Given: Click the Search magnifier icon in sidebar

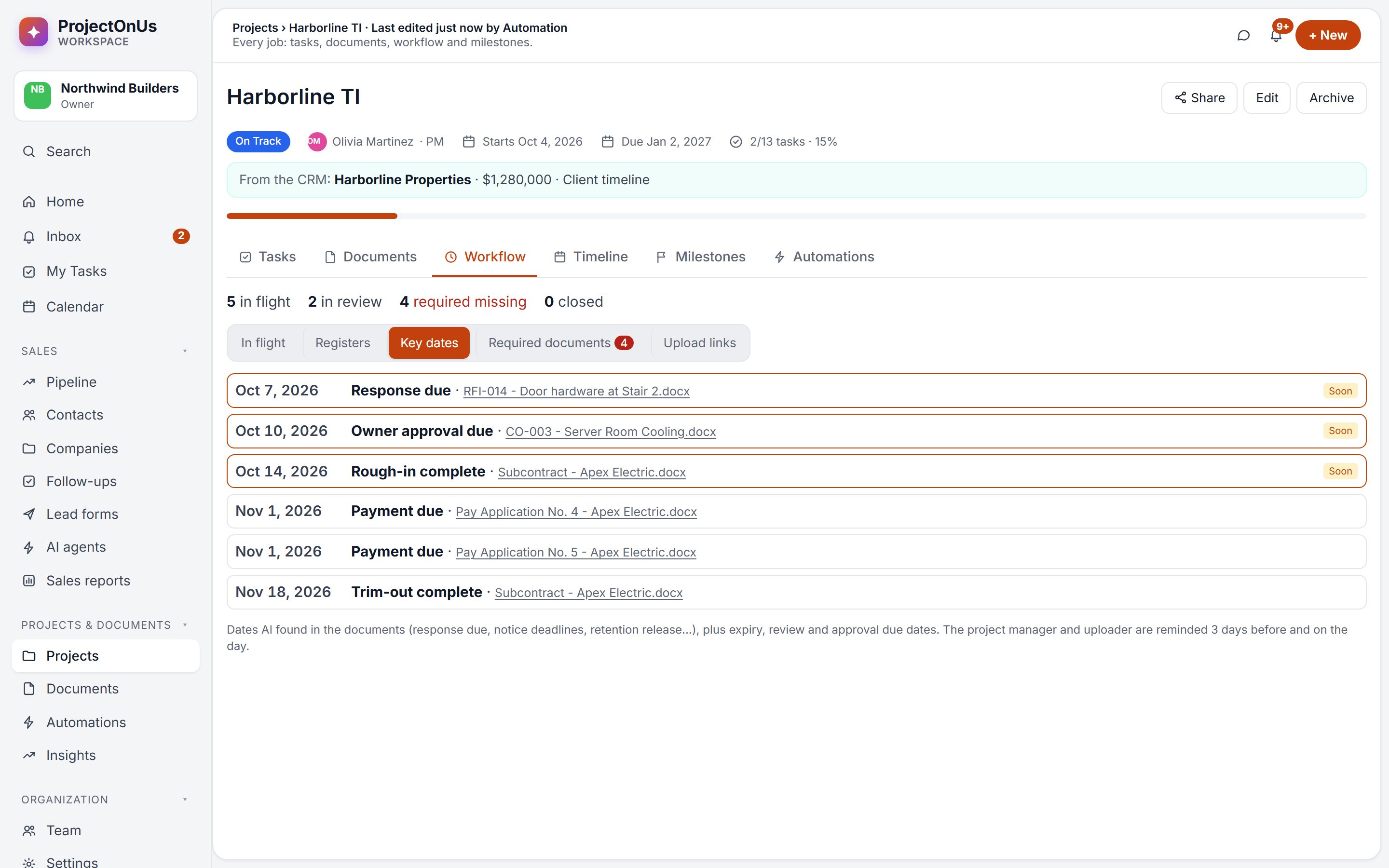Looking at the screenshot, I should tap(29, 151).
